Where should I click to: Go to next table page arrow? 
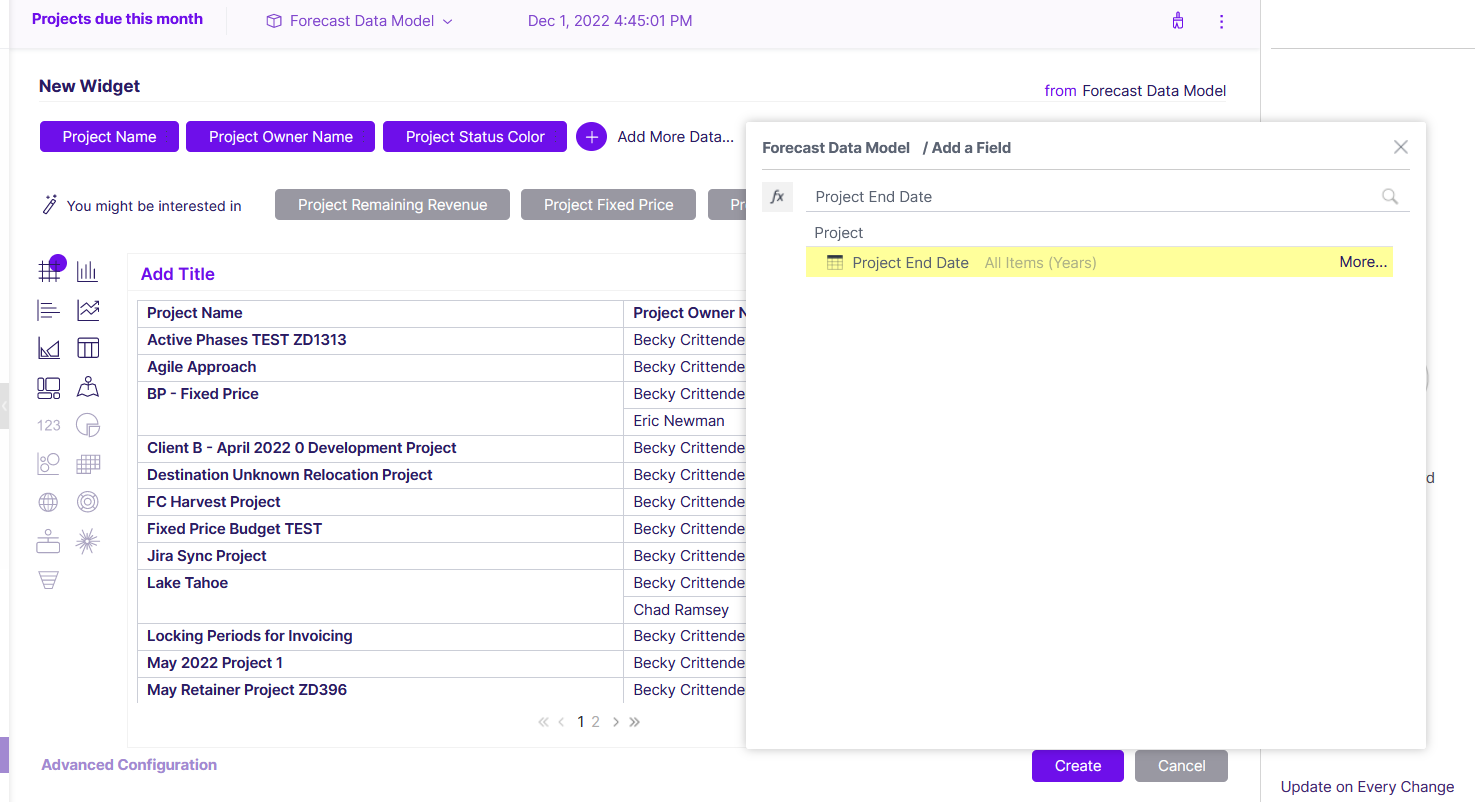coord(616,721)
